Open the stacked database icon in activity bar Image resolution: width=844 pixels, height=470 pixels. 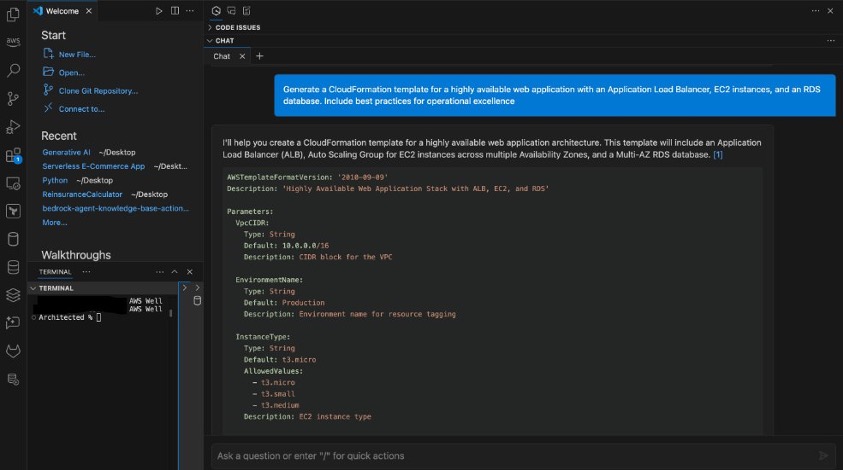click(13, 267)
